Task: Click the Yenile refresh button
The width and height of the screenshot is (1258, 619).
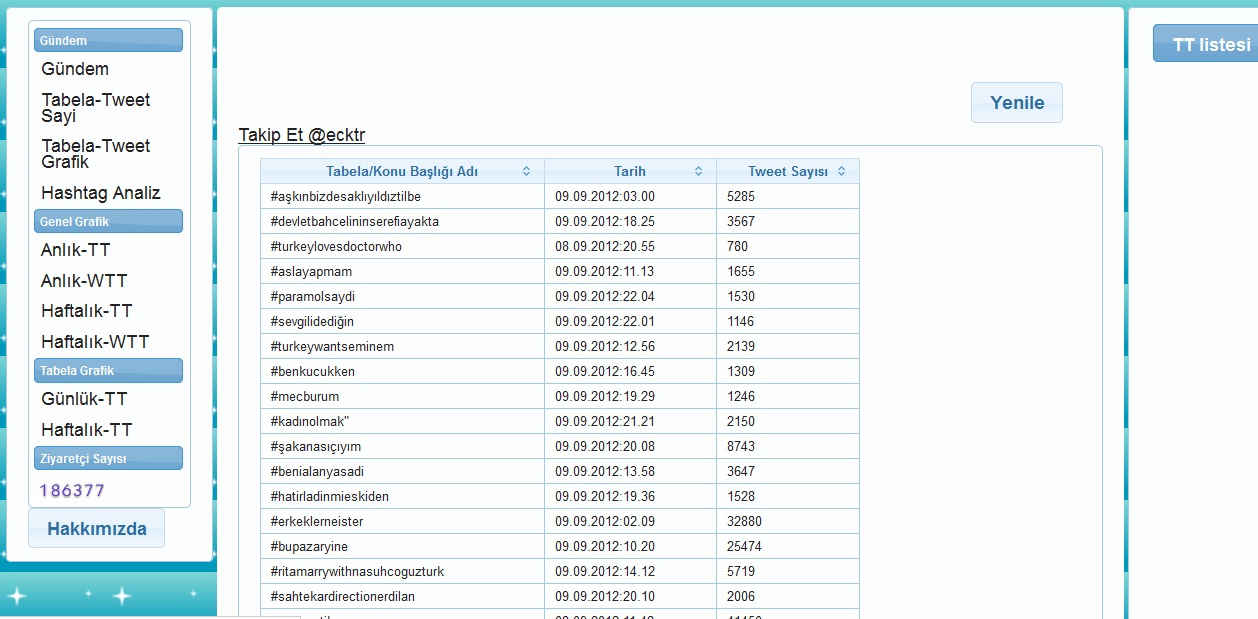Action: pos(1017,103)
